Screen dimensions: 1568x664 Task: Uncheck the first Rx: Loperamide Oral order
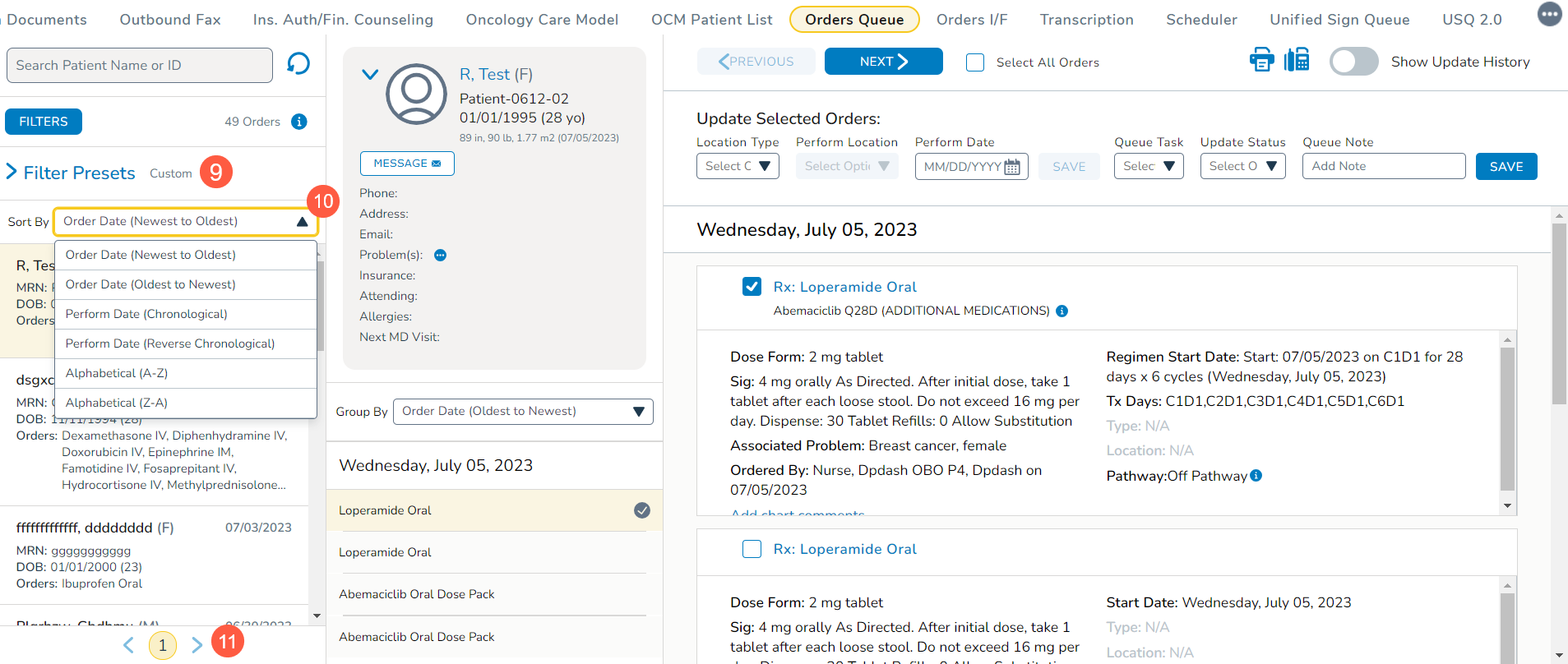[x=752, y=287]
